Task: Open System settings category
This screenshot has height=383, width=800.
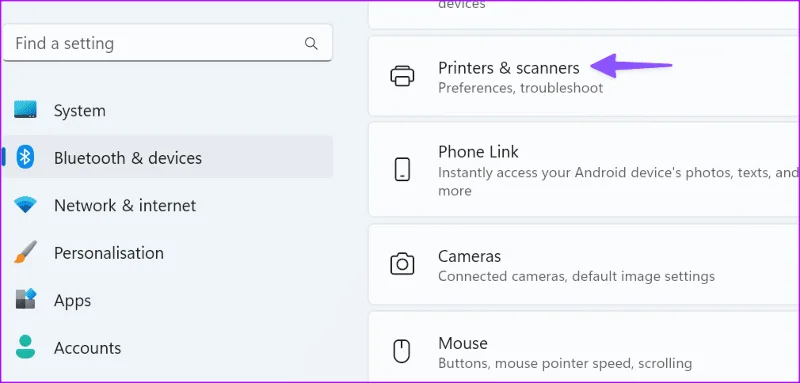Action: pyautogui.click(x=169, y=110)
